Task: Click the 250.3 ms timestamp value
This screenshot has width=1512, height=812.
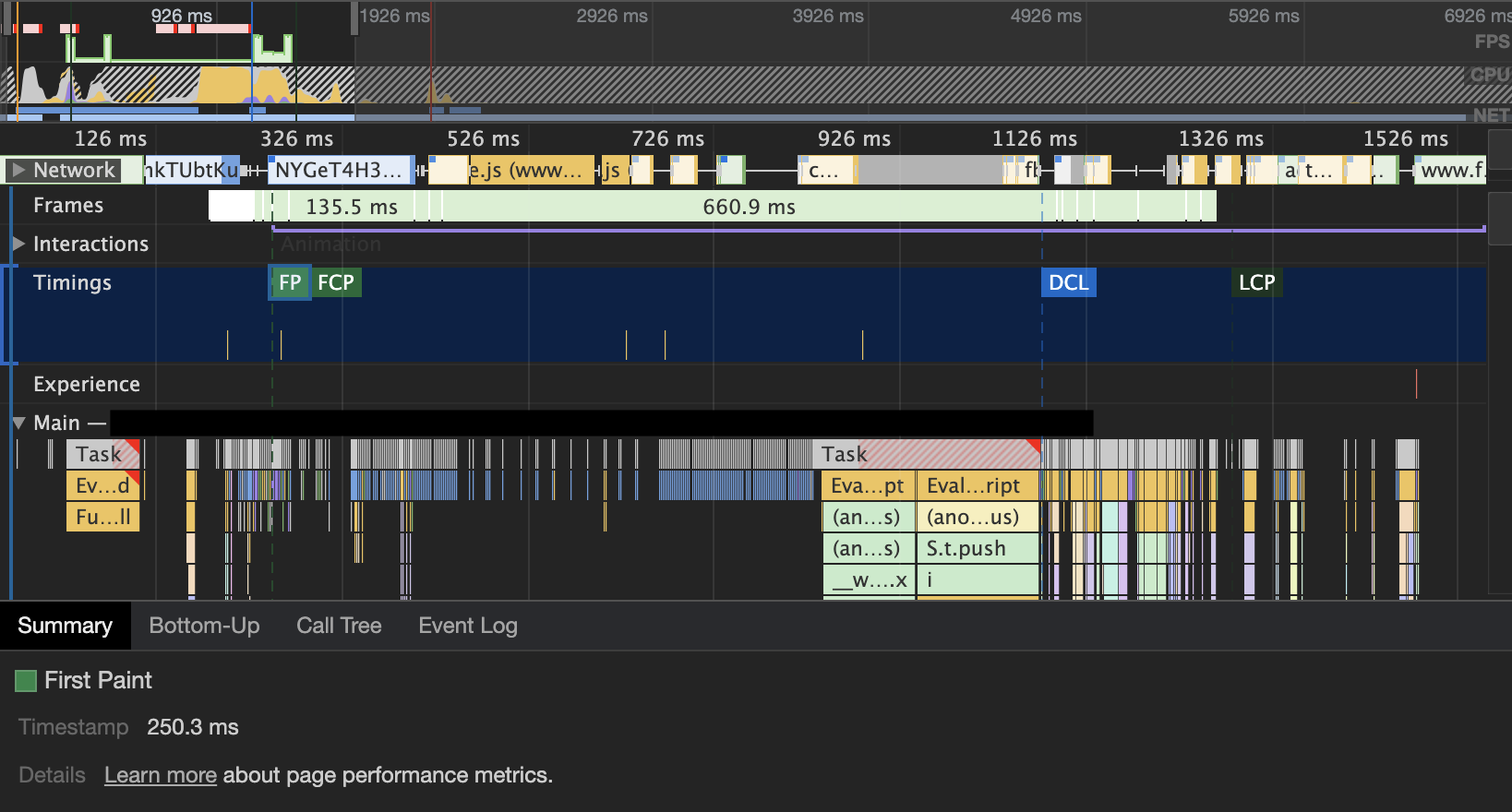Action: 193,727
